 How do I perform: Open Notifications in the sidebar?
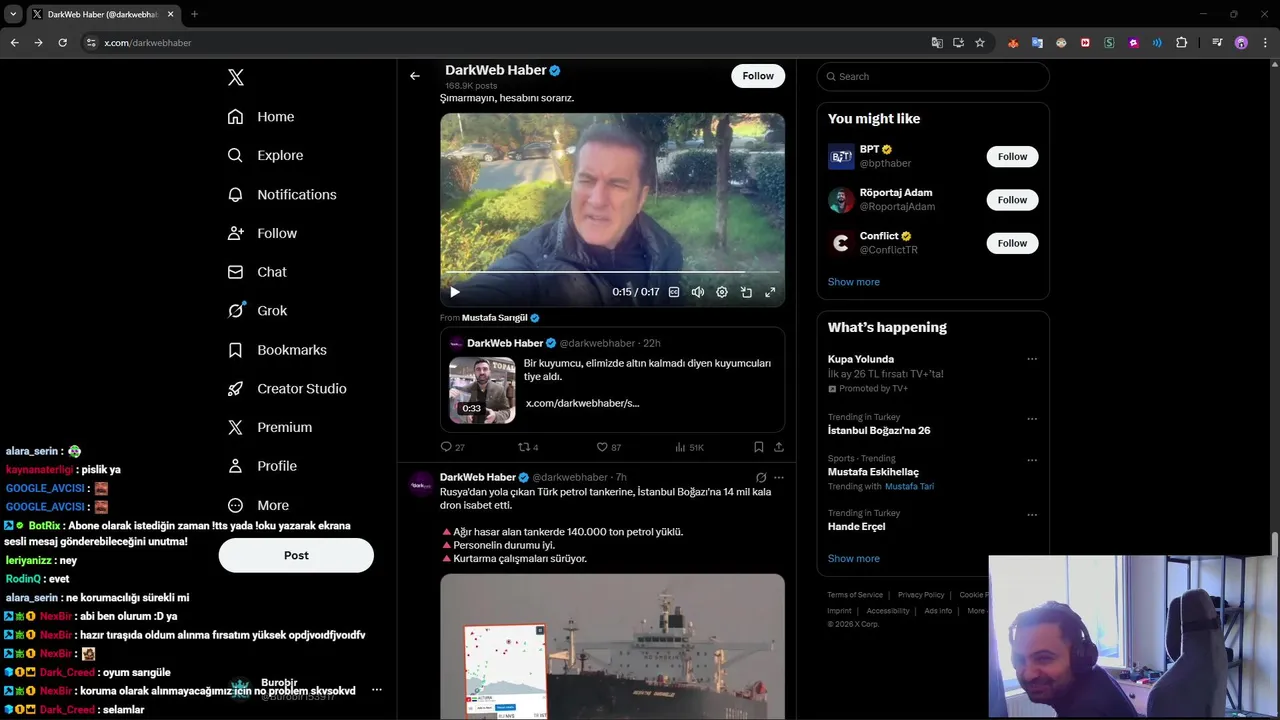coord(282,194)
